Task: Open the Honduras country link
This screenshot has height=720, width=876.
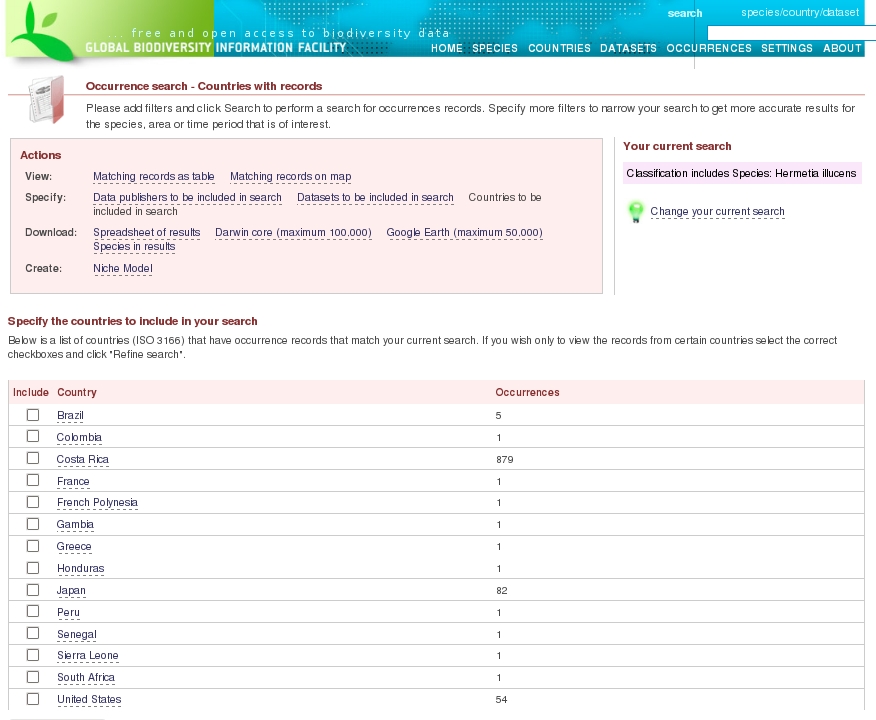Action: [x=80, y=569]
